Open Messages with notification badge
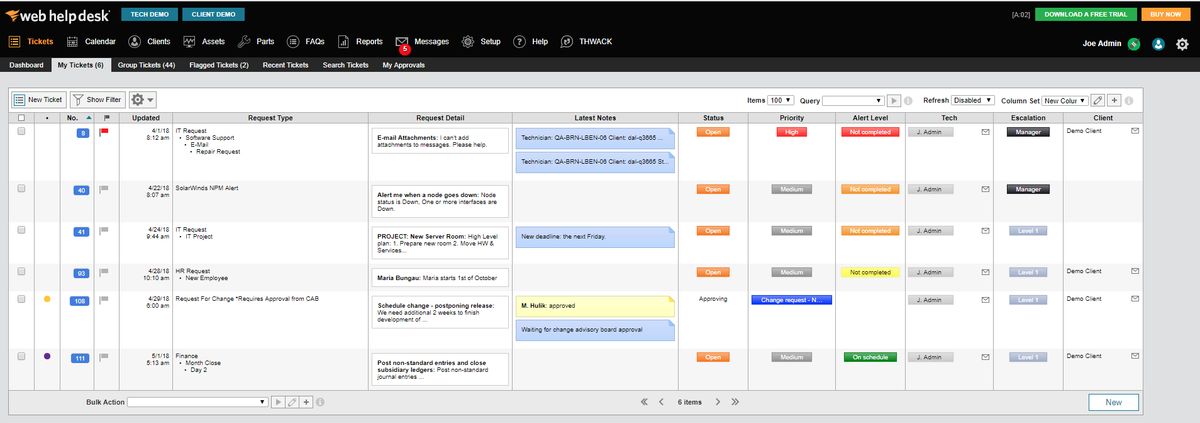The width and height of the screenshot is (1200, 423). [423, 42]
